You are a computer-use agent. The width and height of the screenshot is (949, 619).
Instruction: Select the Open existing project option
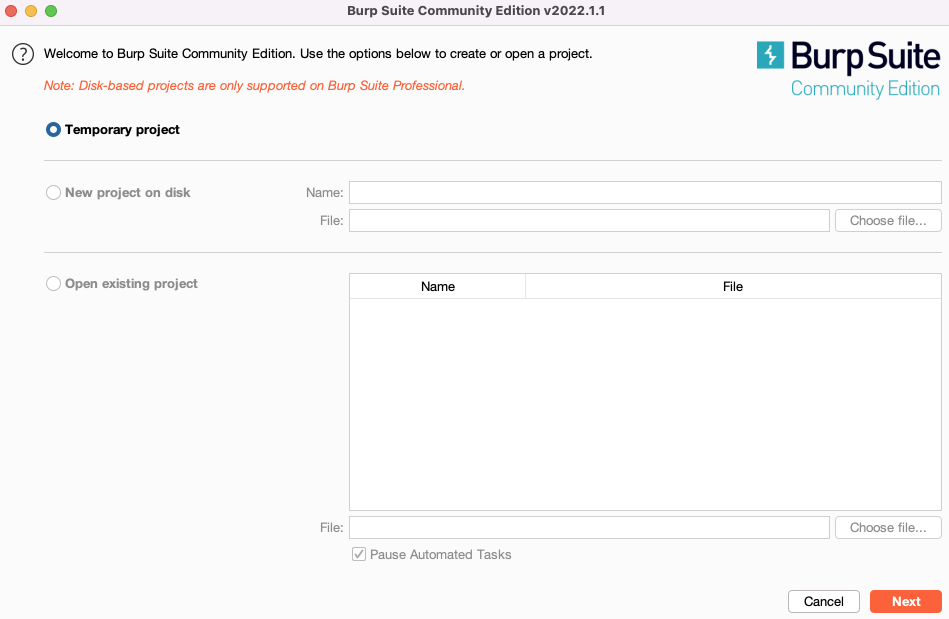[x=53, y=283]
